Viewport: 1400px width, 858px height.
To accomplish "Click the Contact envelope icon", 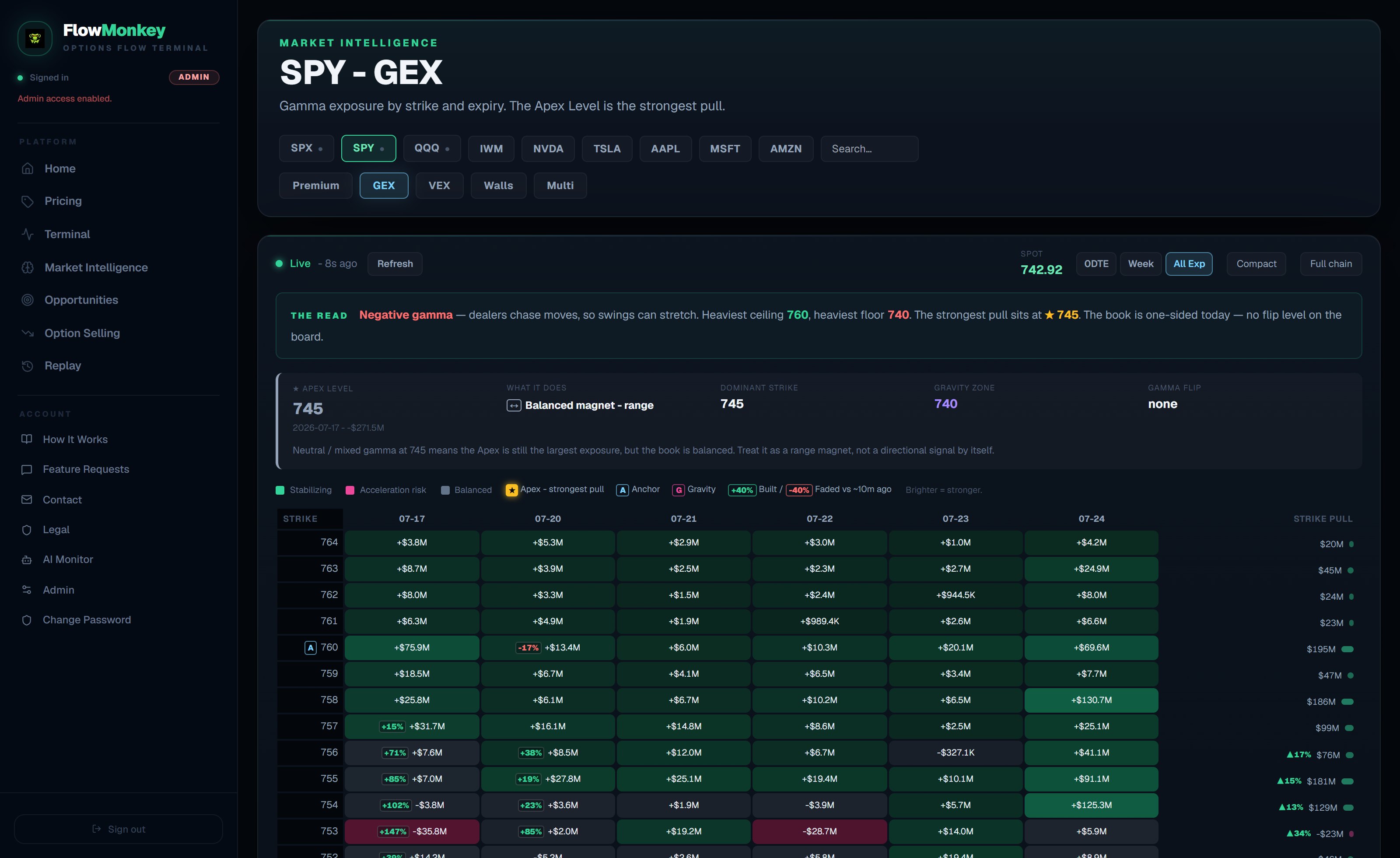I will [27, 499].
